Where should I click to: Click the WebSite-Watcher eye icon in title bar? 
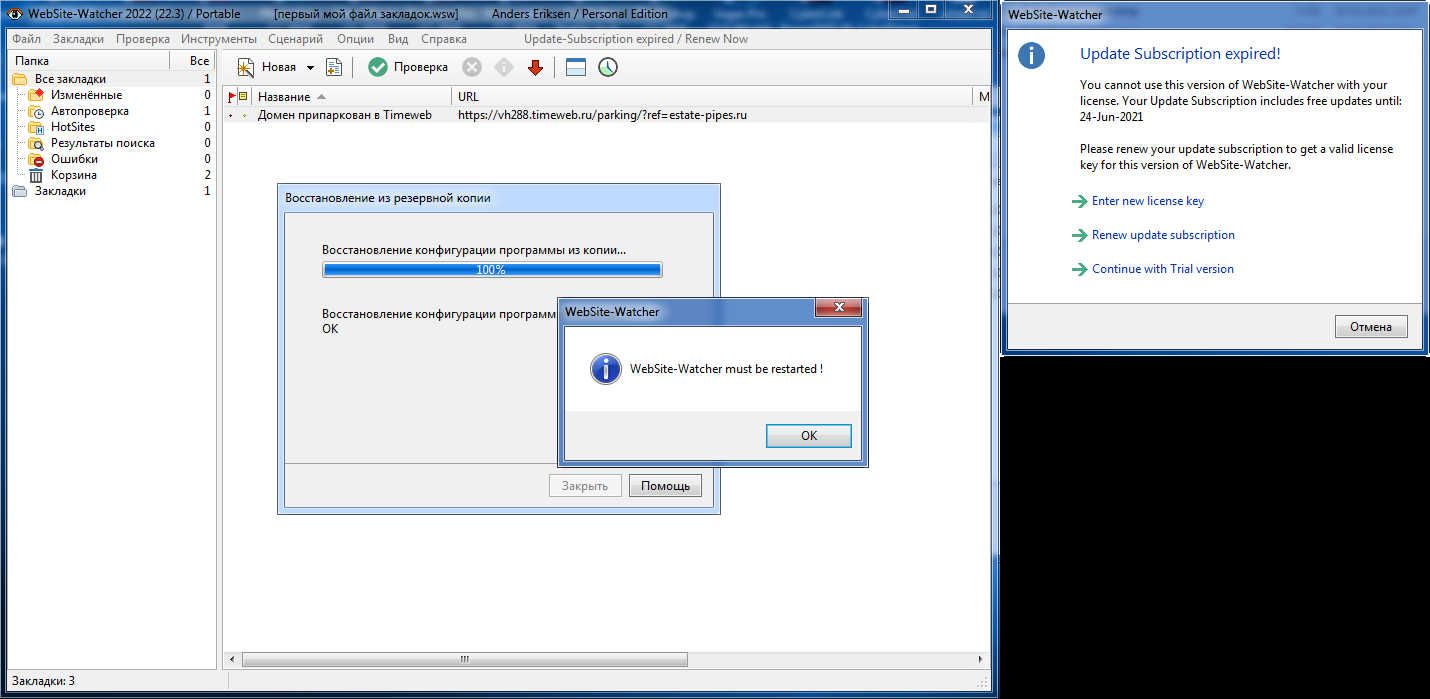(14, 13)
